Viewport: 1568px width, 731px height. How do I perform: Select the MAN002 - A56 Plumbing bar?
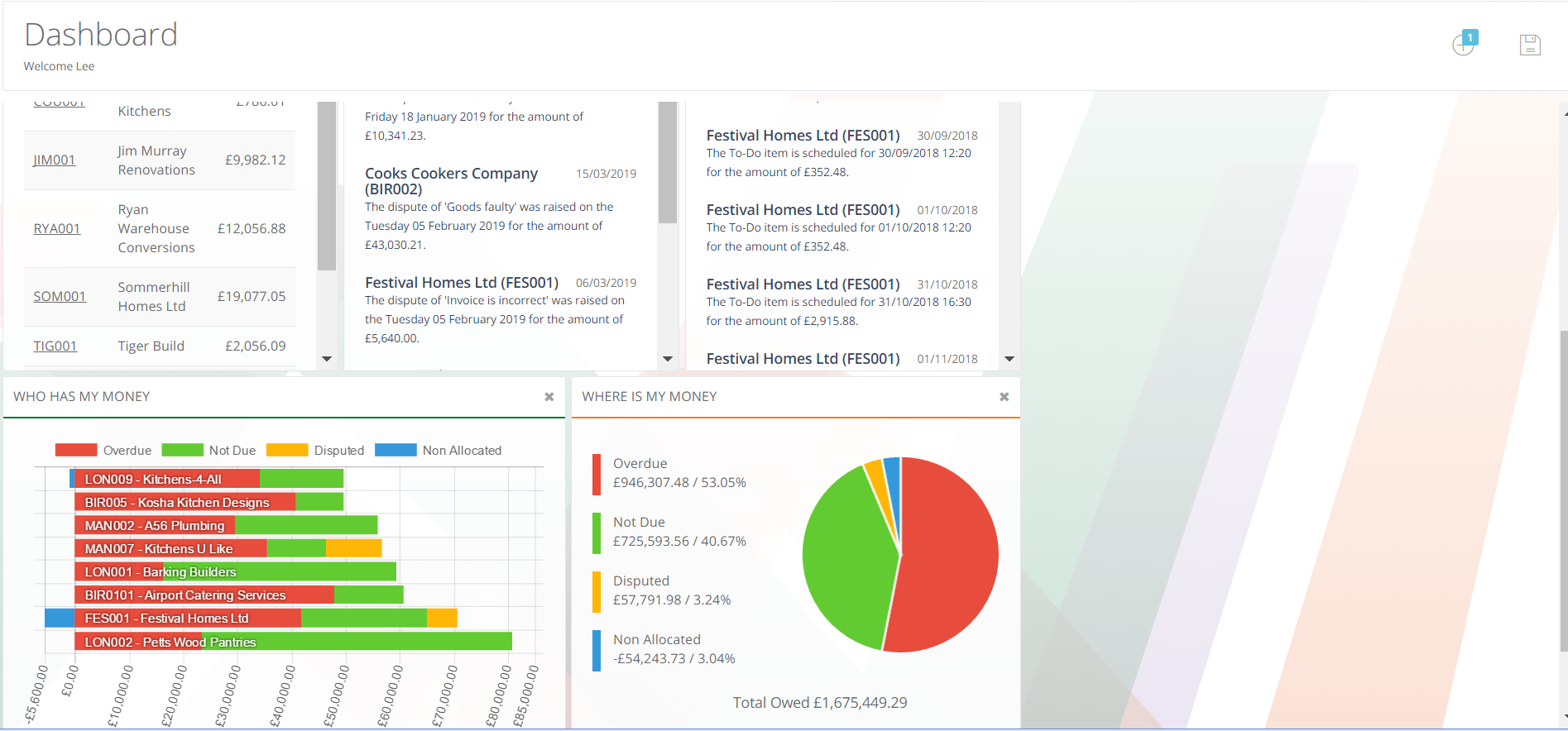[226, 525]
